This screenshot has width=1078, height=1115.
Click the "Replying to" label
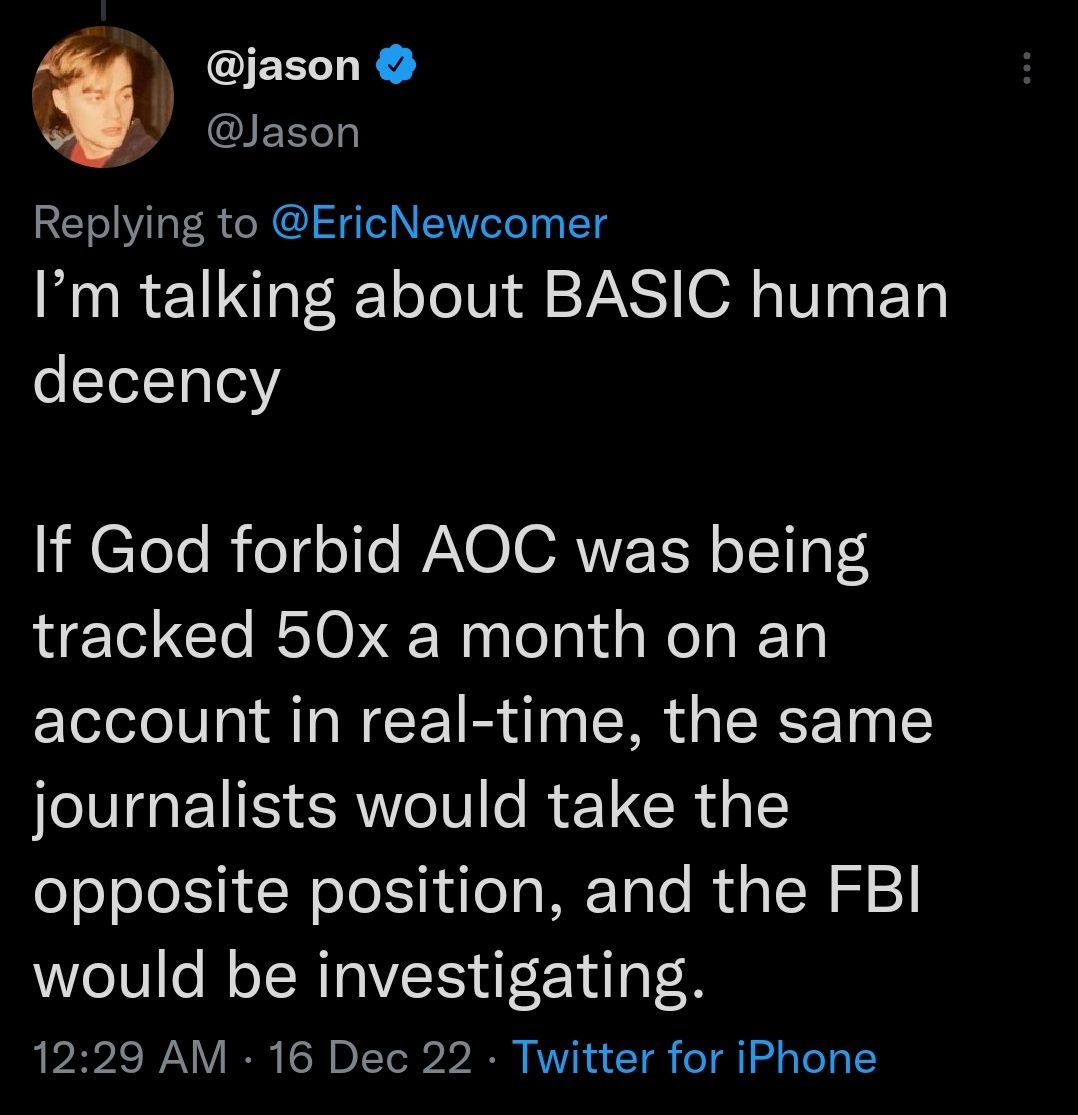145,225
